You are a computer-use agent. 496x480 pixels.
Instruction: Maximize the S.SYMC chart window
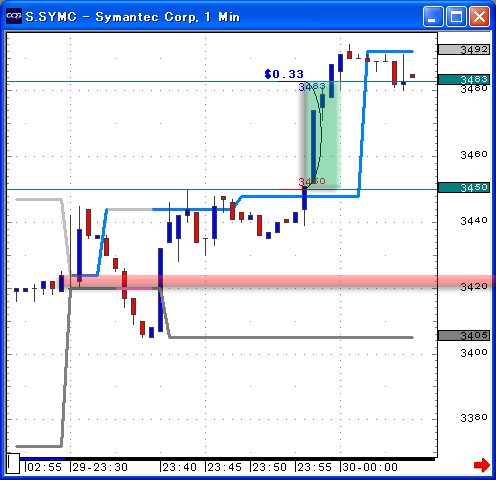tap(456, 16)
